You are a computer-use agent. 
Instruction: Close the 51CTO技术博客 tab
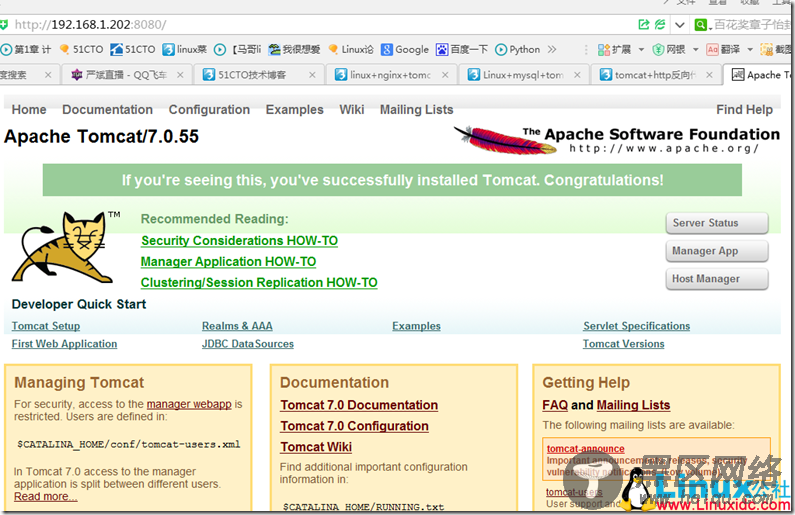[x=312, y=75]
